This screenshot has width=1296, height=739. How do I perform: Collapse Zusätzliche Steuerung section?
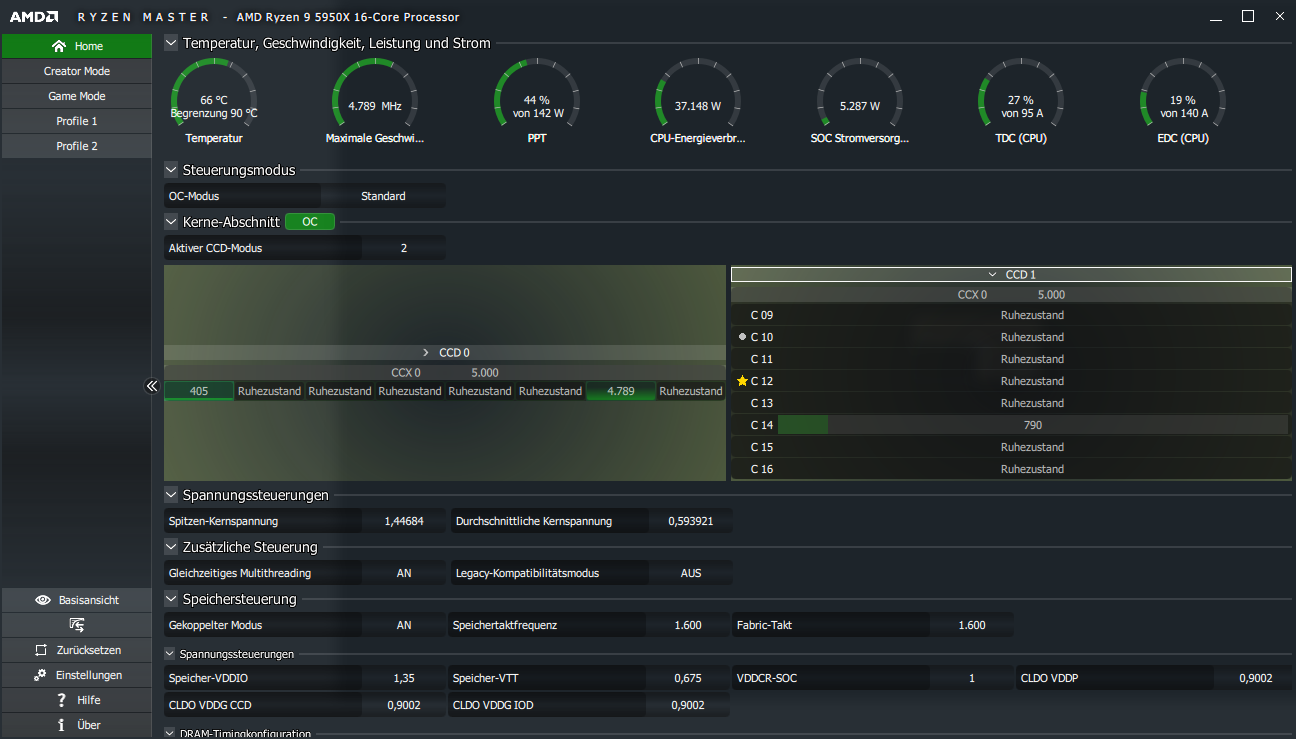(x=171, y=547)
